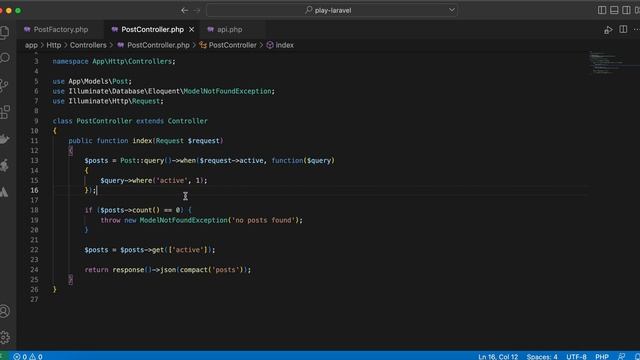Click 'namespace' keyword on line 3
640x360 pixels.
[70, 61]
